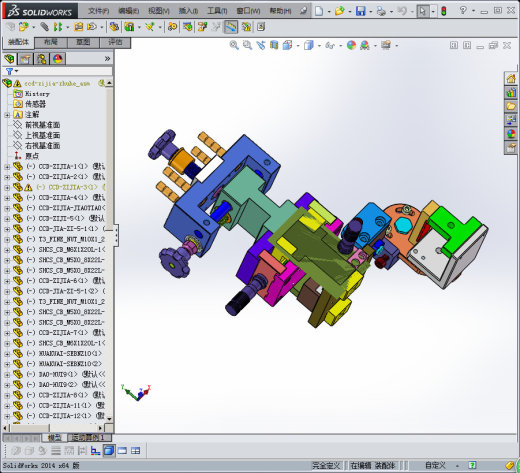Click the 自定义 units selector in status bar

(x=435, y=465)
